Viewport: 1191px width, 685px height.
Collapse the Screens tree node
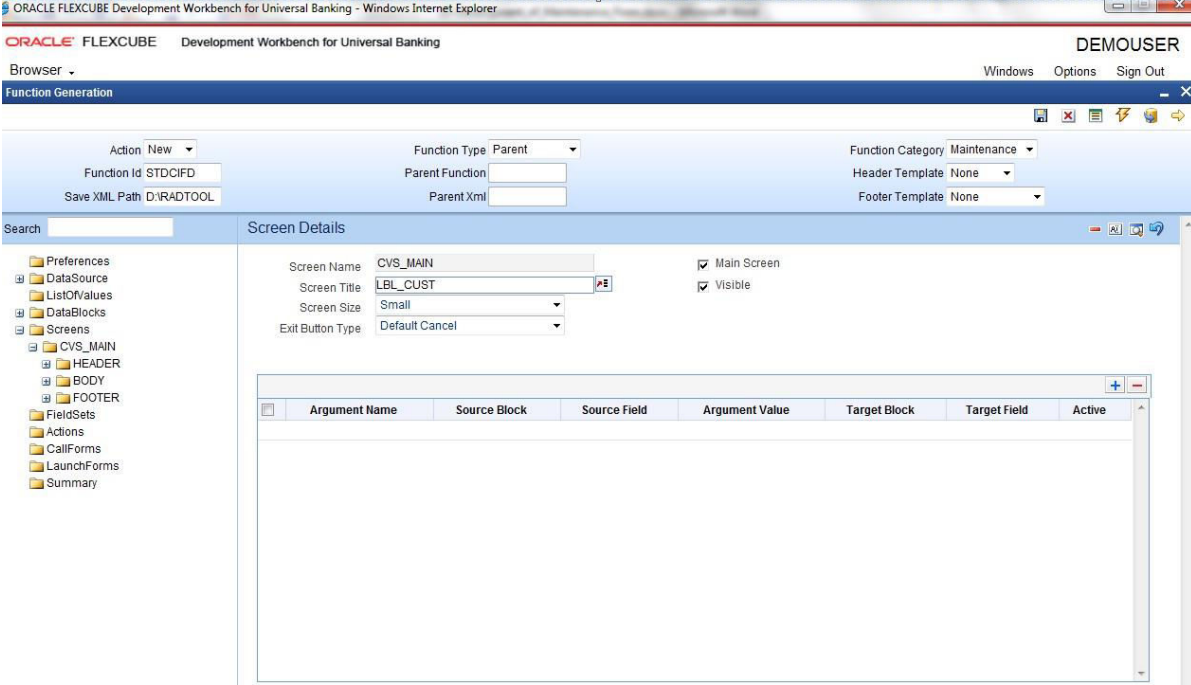20,330
